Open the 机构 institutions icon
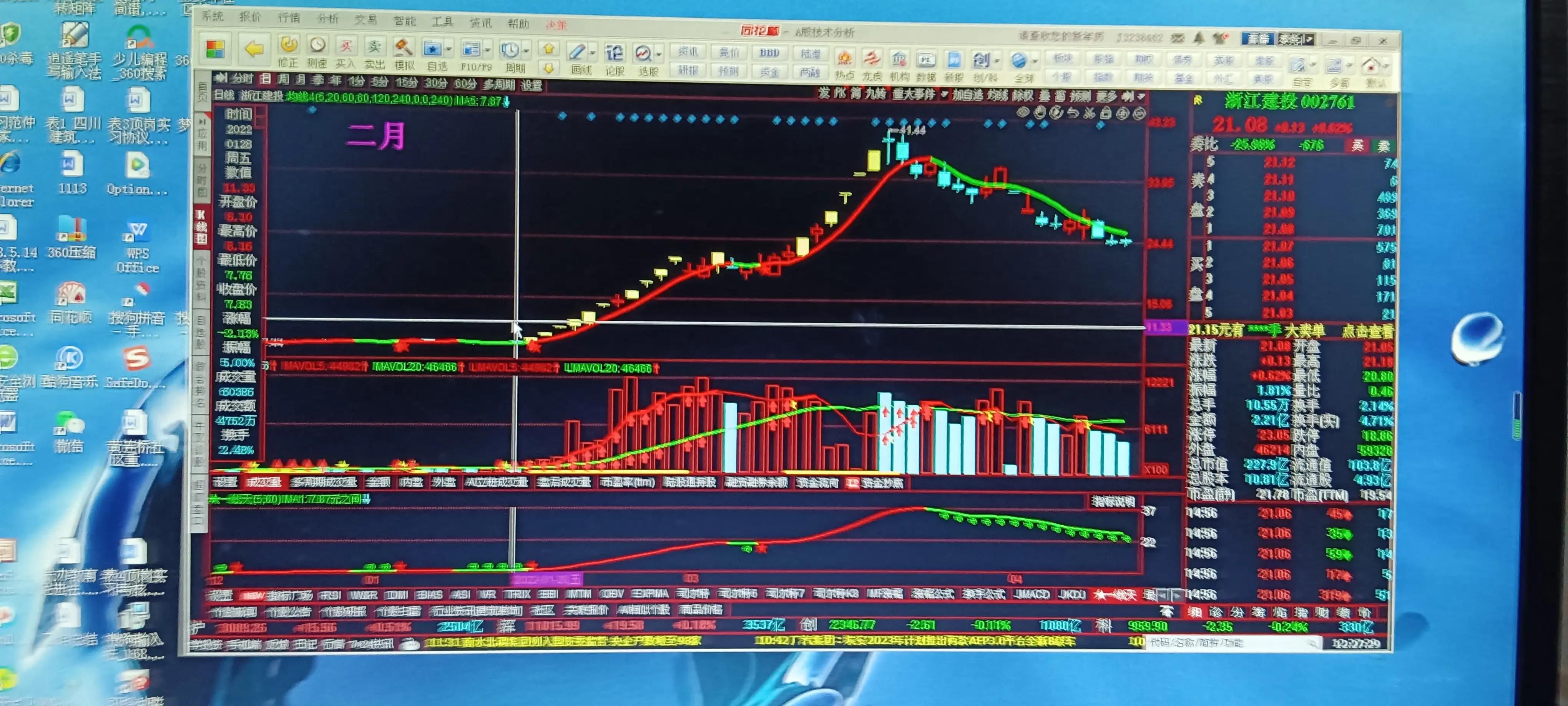1568x706 pixels. tap(899, 60)
